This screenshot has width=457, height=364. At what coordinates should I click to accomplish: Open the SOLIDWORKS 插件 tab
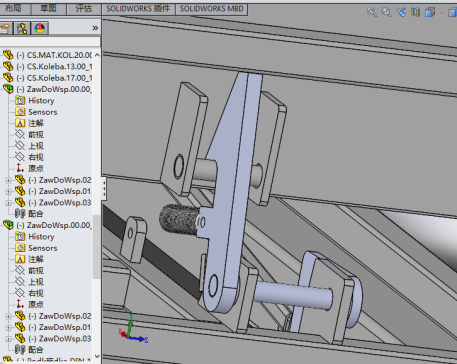[x=138, y=9]
